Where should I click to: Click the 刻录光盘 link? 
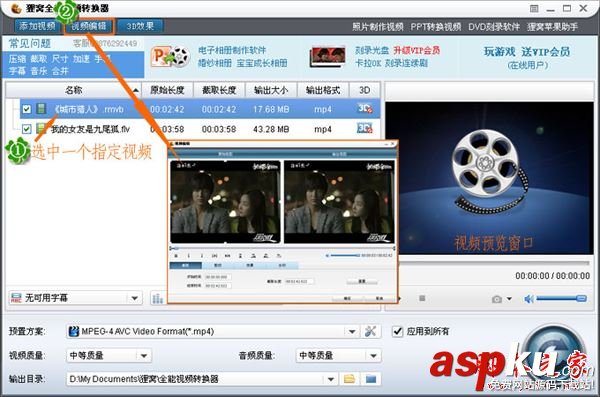[372, 50]
